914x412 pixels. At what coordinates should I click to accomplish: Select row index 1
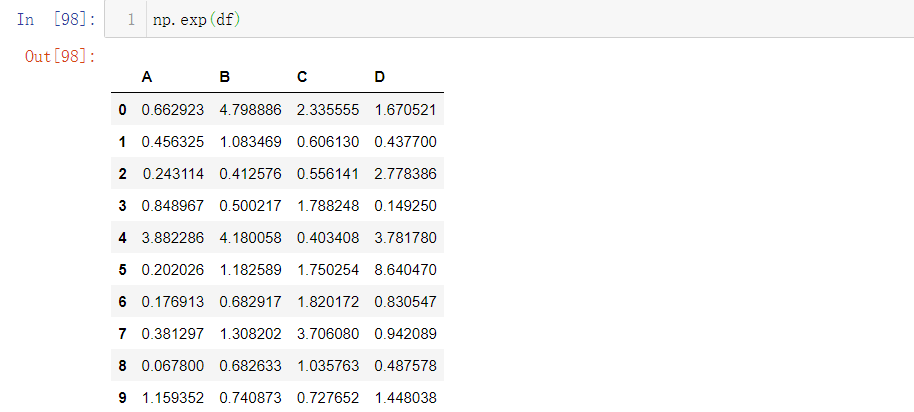point(122,142)
